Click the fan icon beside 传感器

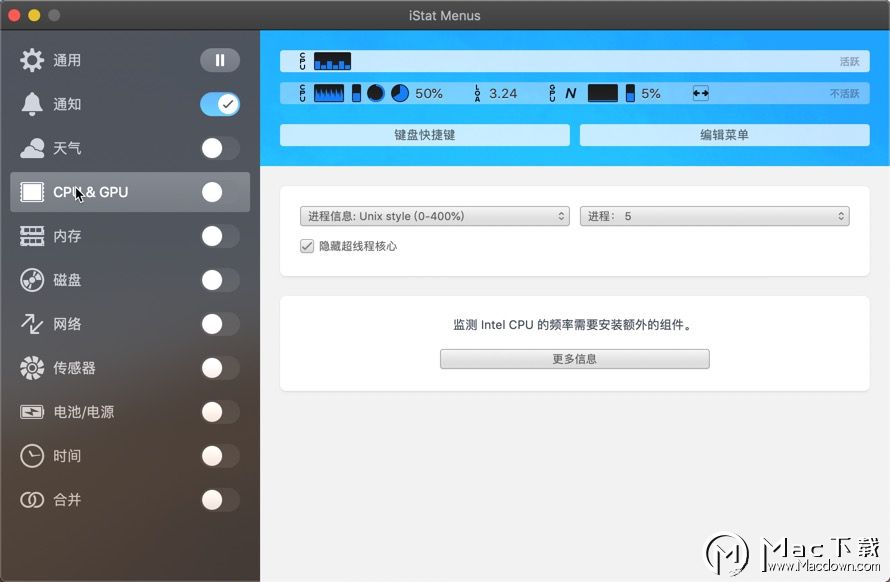pos(32,368)
